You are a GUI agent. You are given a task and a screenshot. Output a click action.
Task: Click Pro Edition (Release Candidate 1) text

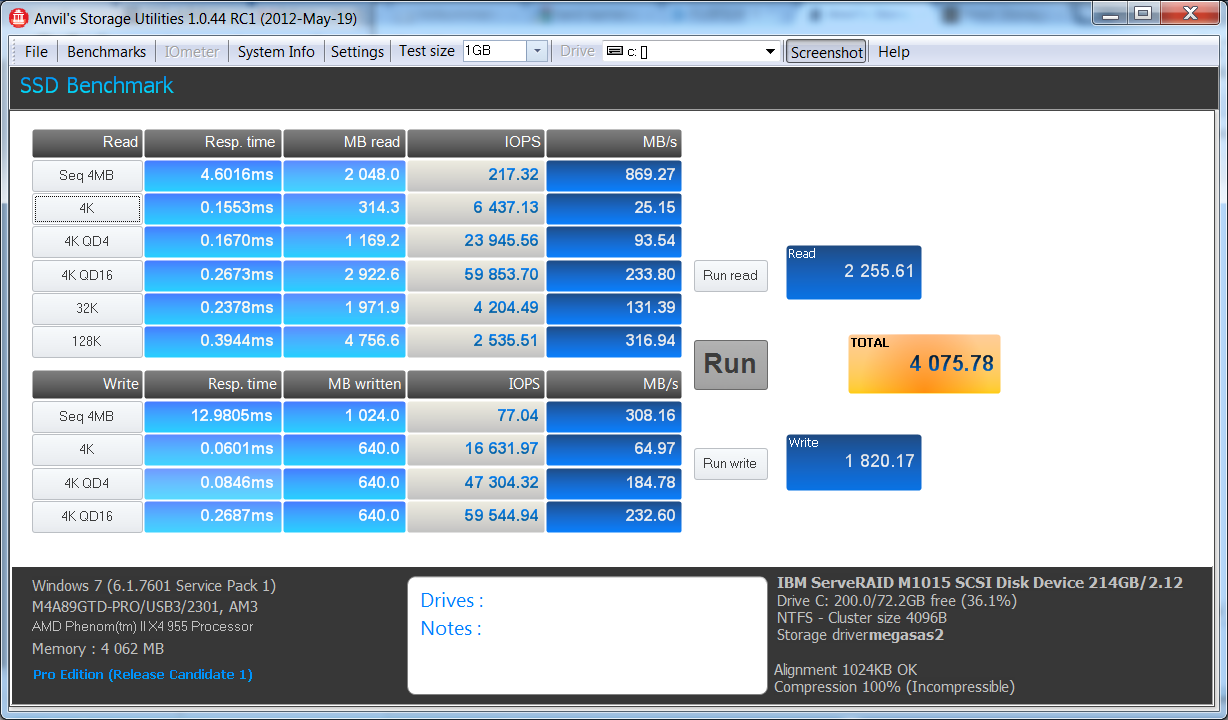(x=143, y=675)
